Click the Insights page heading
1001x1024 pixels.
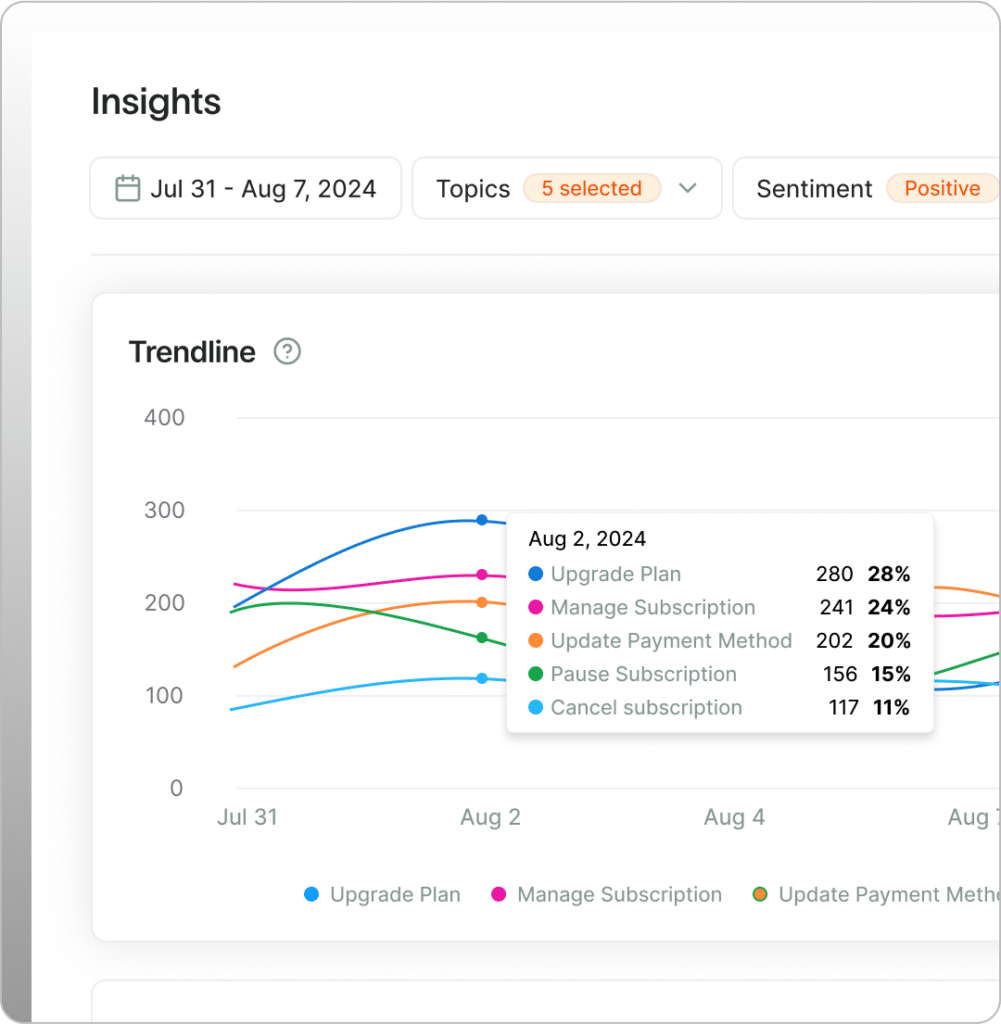pyautogui.click(x=156, y=102)
